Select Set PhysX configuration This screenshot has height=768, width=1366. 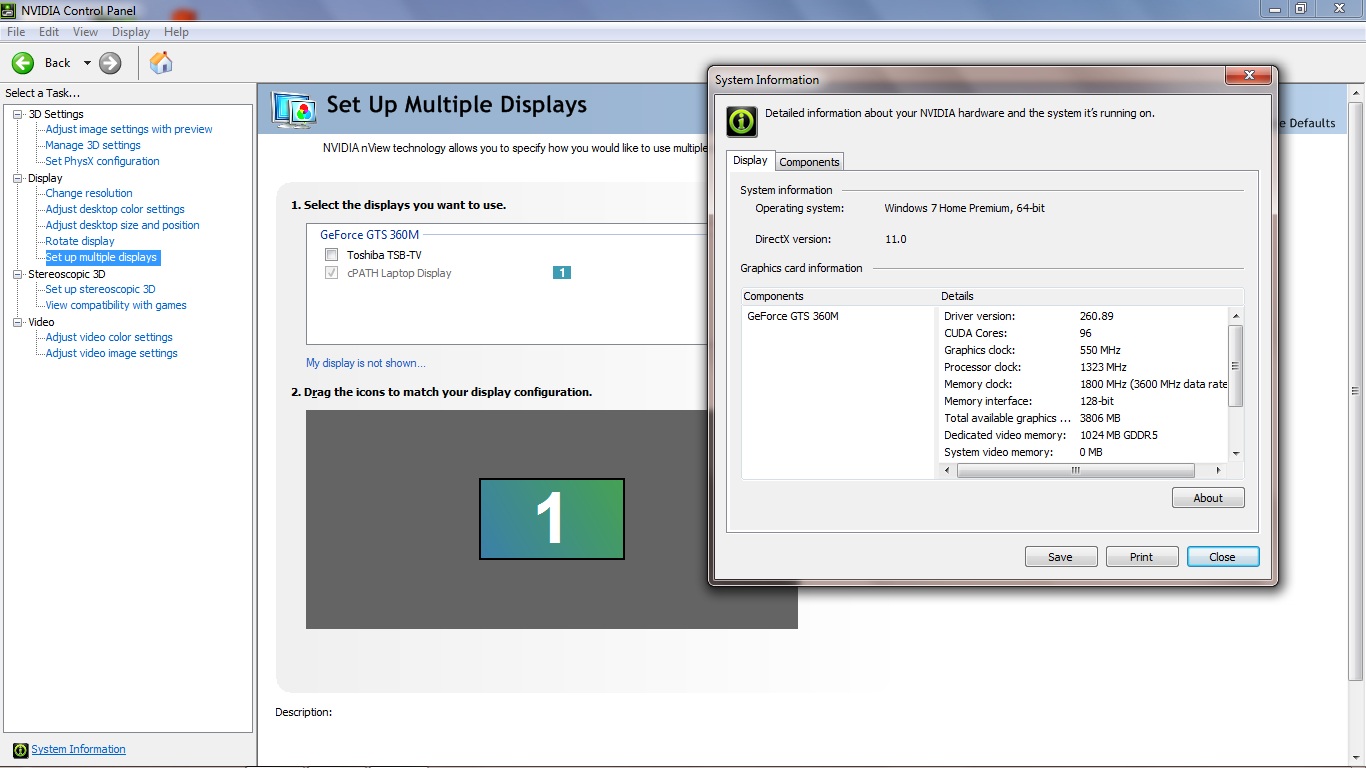pyautogui.click(x=102, y=161)
